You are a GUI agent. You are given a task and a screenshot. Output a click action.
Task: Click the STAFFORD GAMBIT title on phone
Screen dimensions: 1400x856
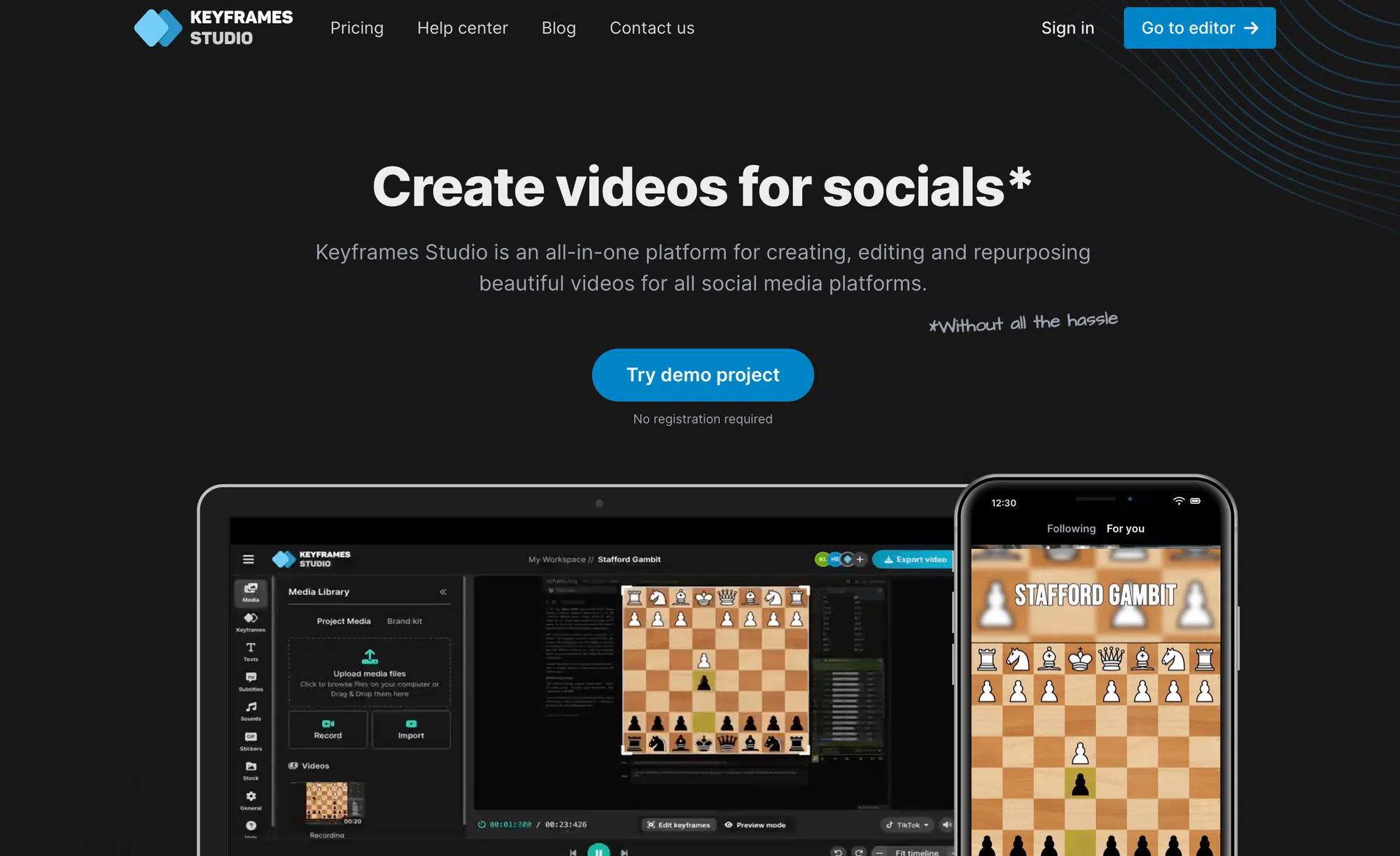[1095, 595]
